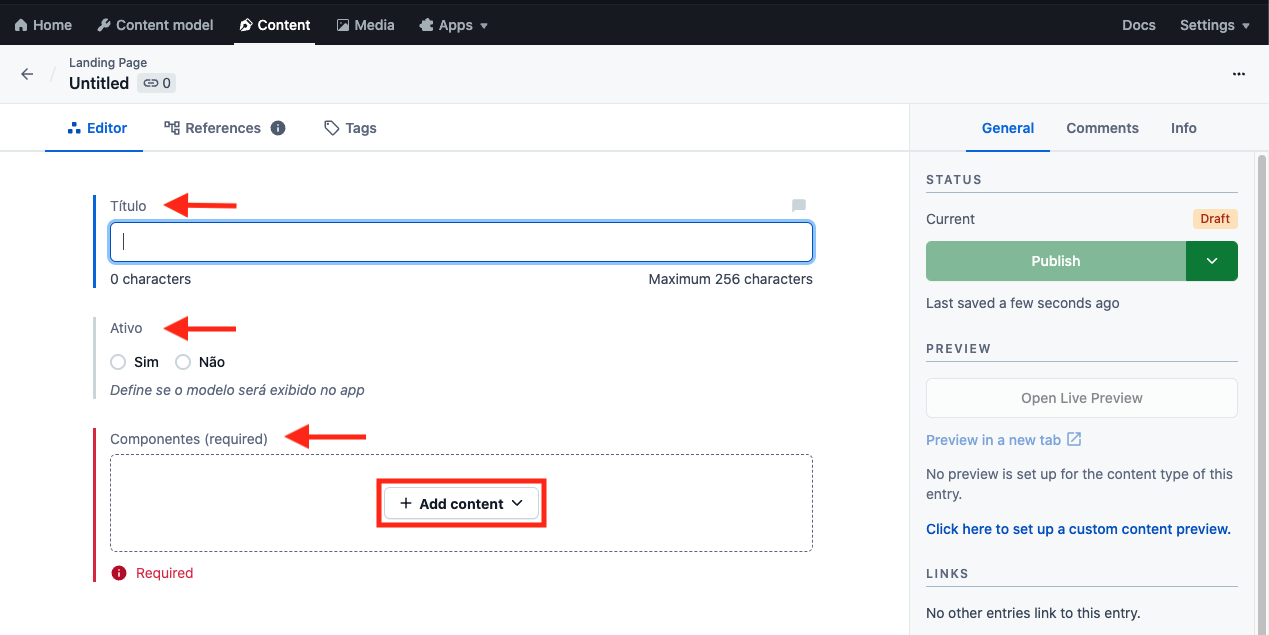The width and height of the screenshot is (1269, 635).
Task: Click the Título field comment icon
Action: click(x=799, y=206)
